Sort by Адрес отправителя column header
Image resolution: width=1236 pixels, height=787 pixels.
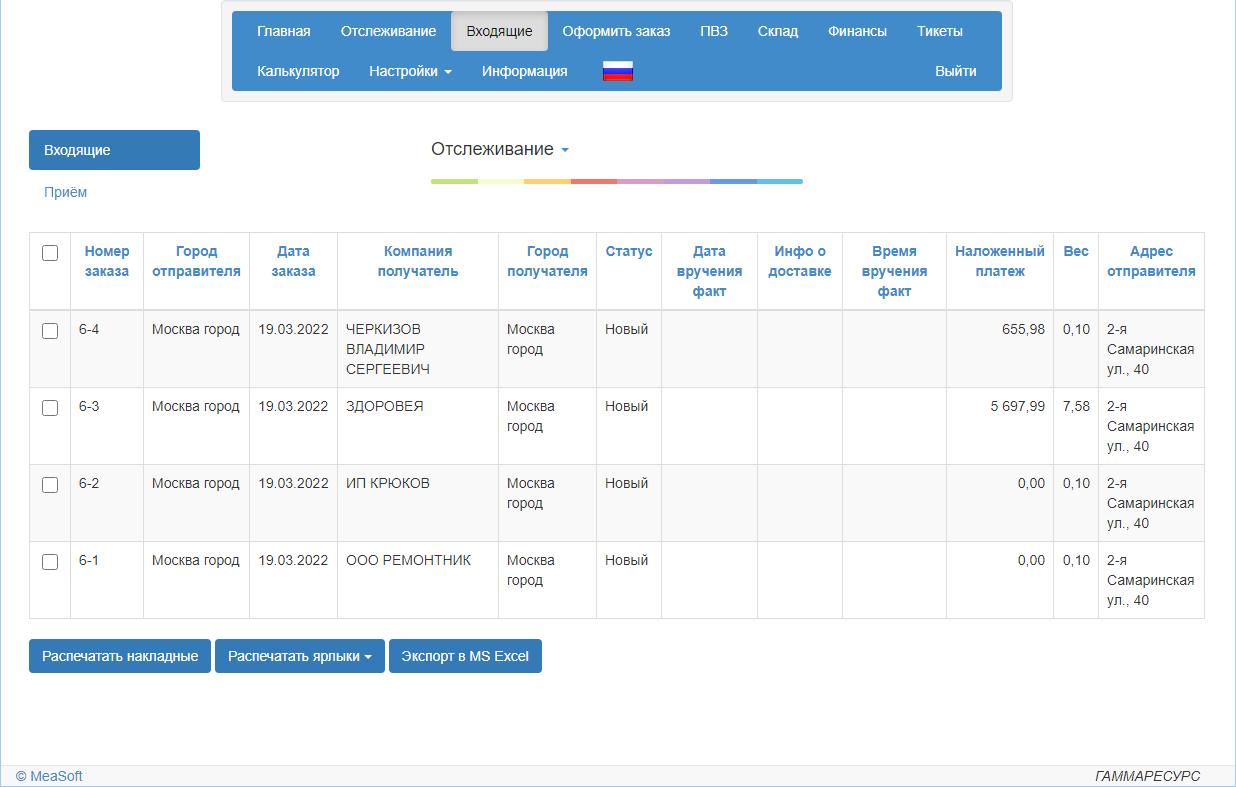(1151, 261)
